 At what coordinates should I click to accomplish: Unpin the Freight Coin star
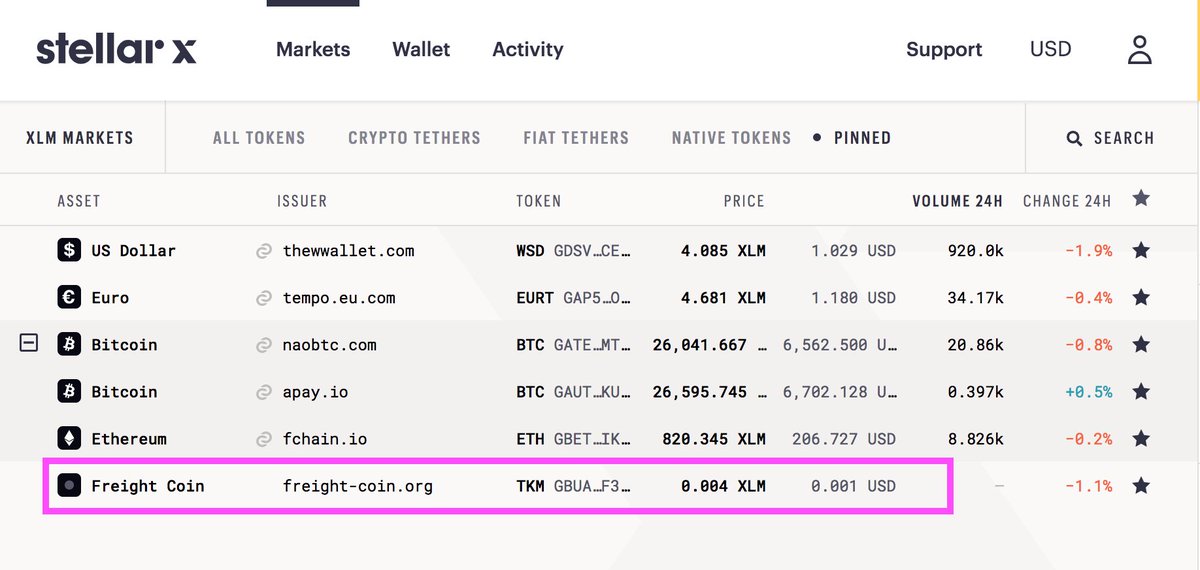[1141, 485]
